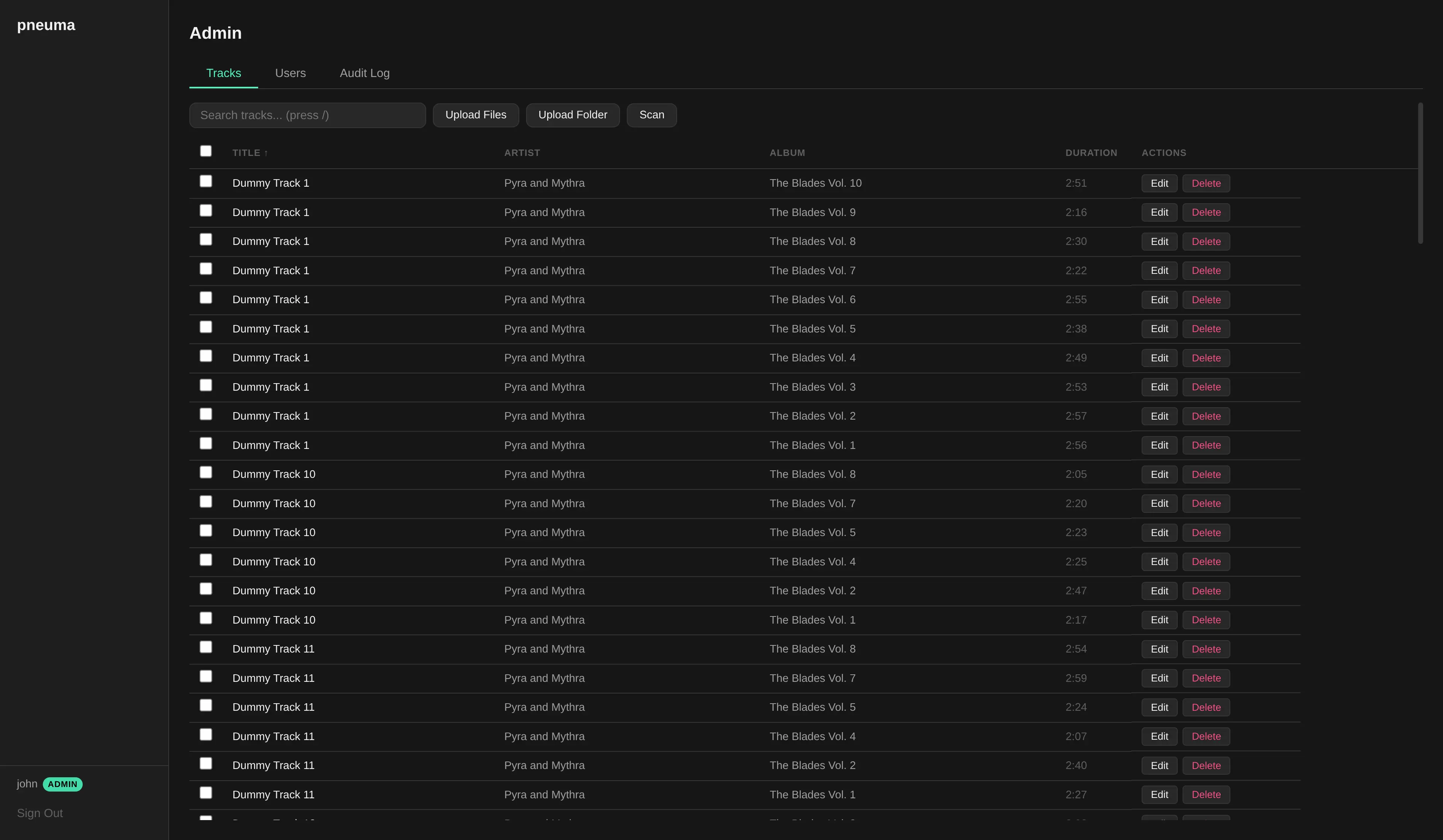Check the Dummy Track 11, Vol. 7 row

pyautogui.click(x=206, y=677)
